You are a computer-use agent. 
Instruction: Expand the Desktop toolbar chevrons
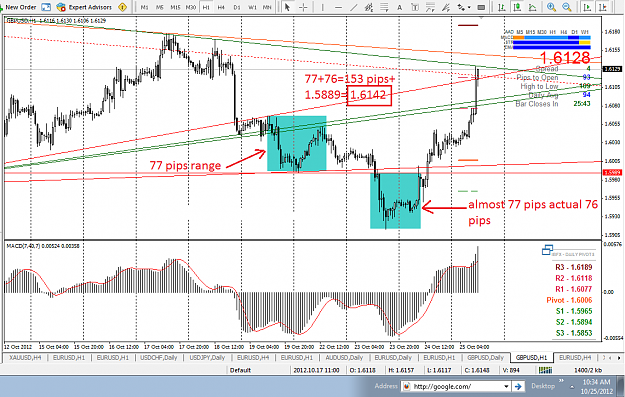(x=561, y=381)
